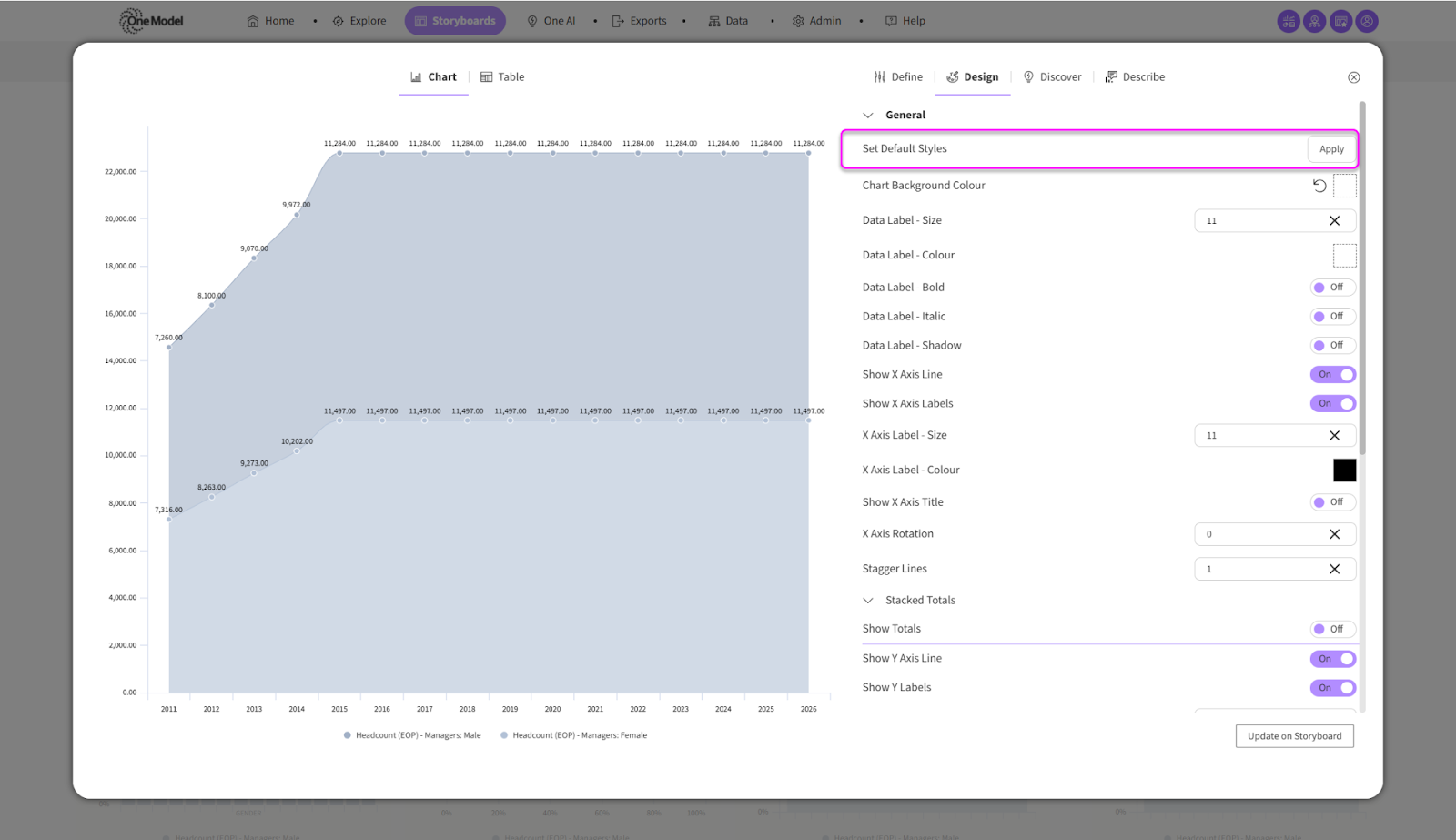The width and height of the screenshot is (1456, 840).
Task: Collapse the General section
Action: tap(868, 116)
